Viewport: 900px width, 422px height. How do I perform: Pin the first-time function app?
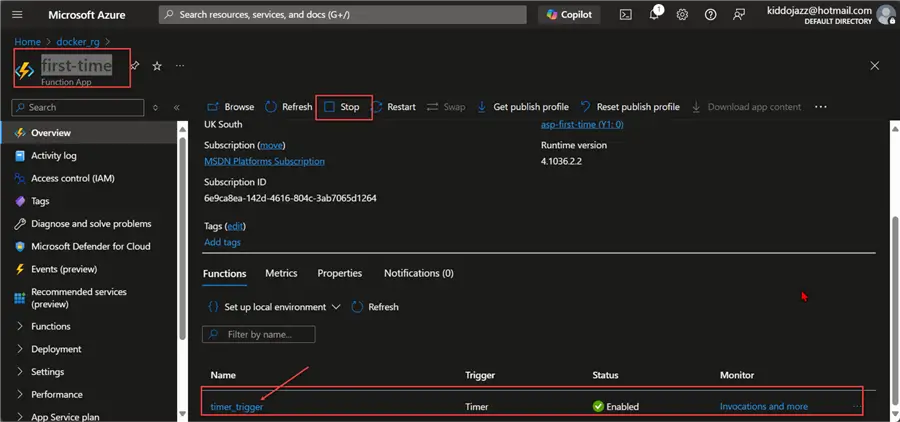(134, 66)
